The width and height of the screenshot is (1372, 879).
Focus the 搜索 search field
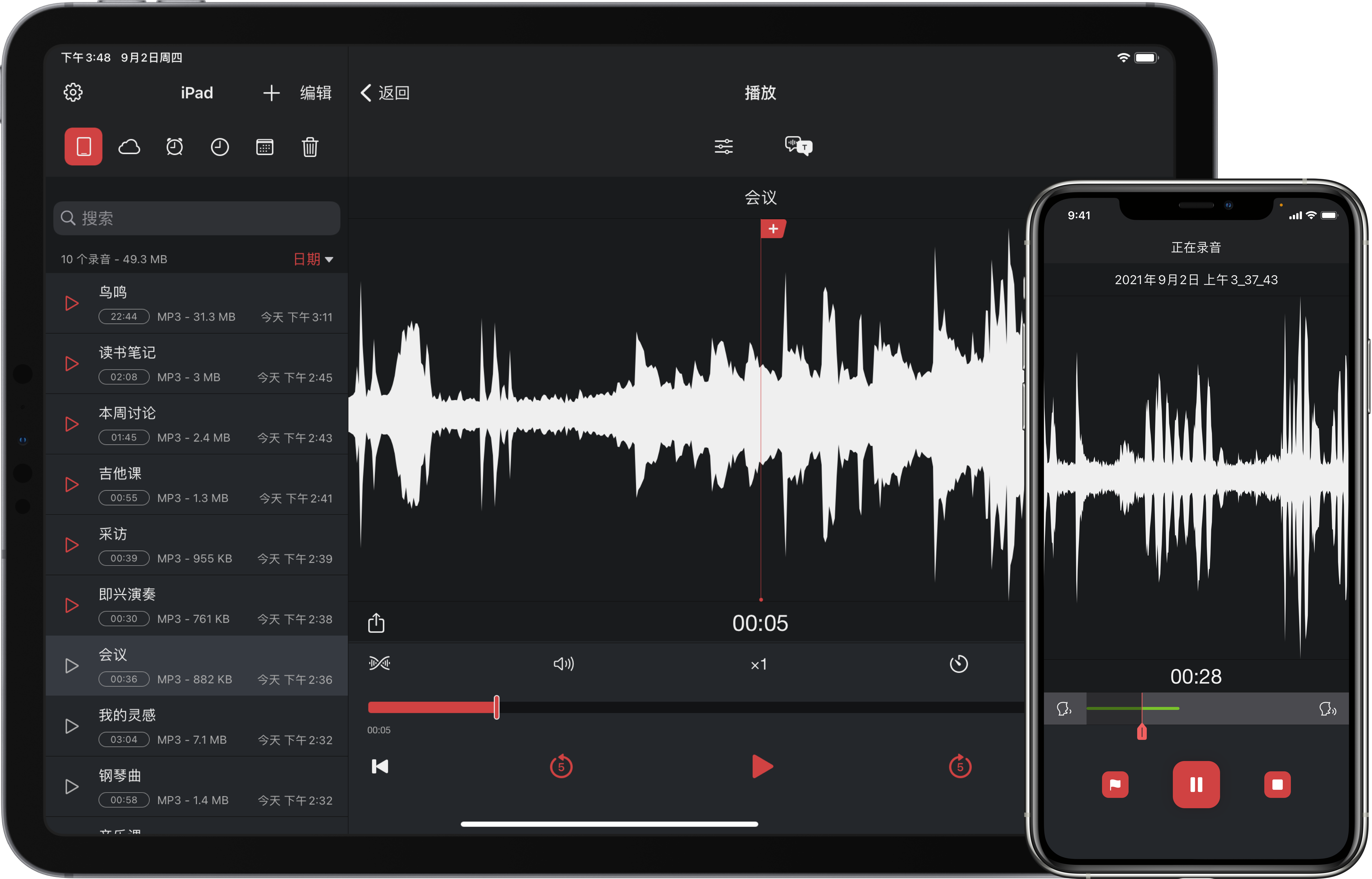tap(196, 218)
